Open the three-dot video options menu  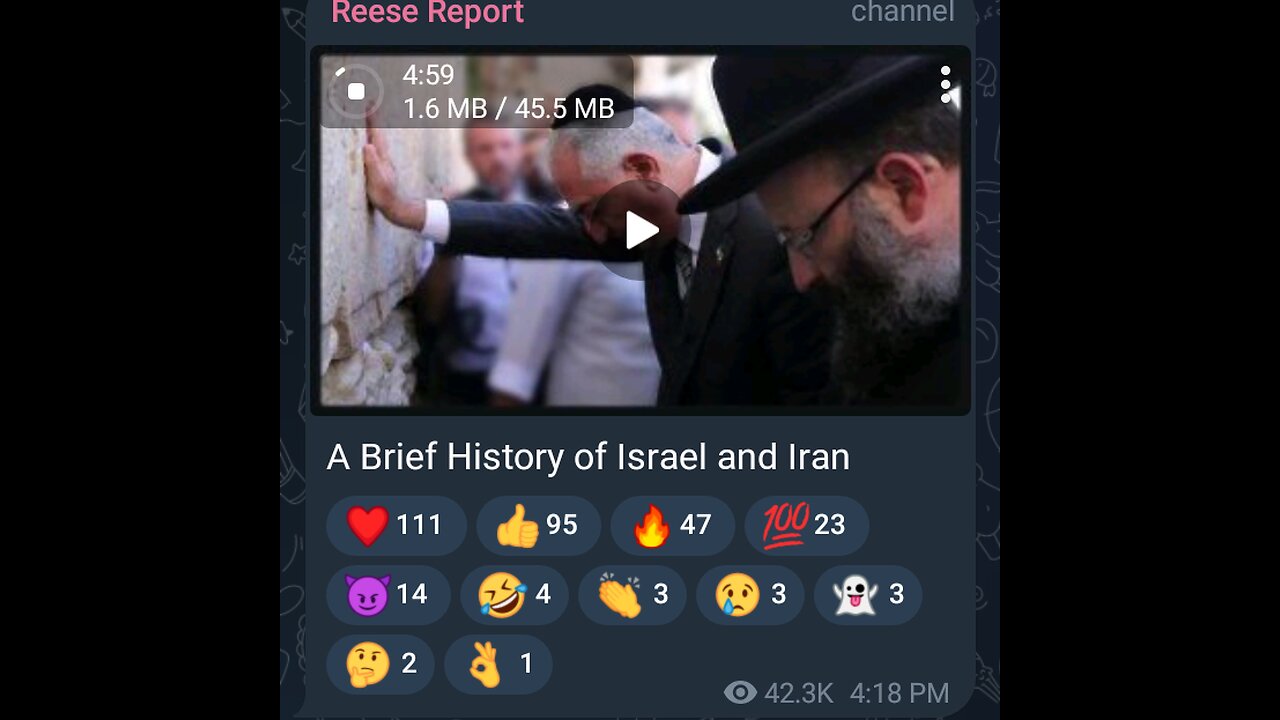coord(945,85)
